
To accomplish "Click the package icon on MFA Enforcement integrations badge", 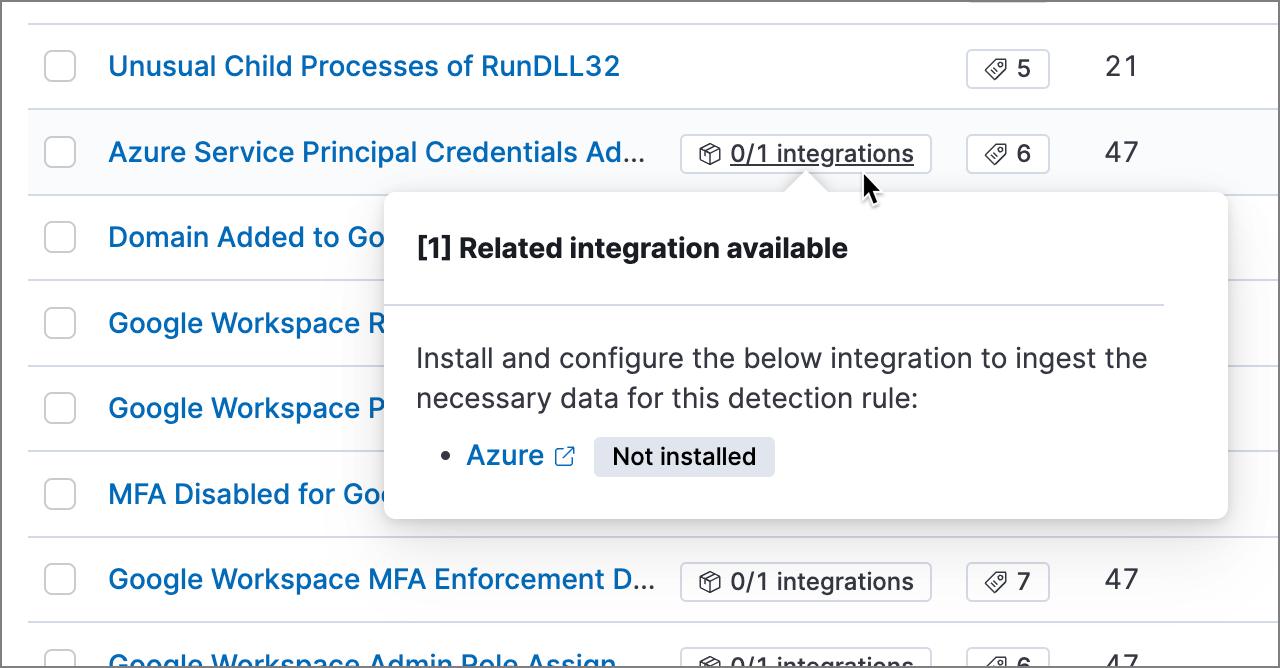I will click(x=710, y=581).
